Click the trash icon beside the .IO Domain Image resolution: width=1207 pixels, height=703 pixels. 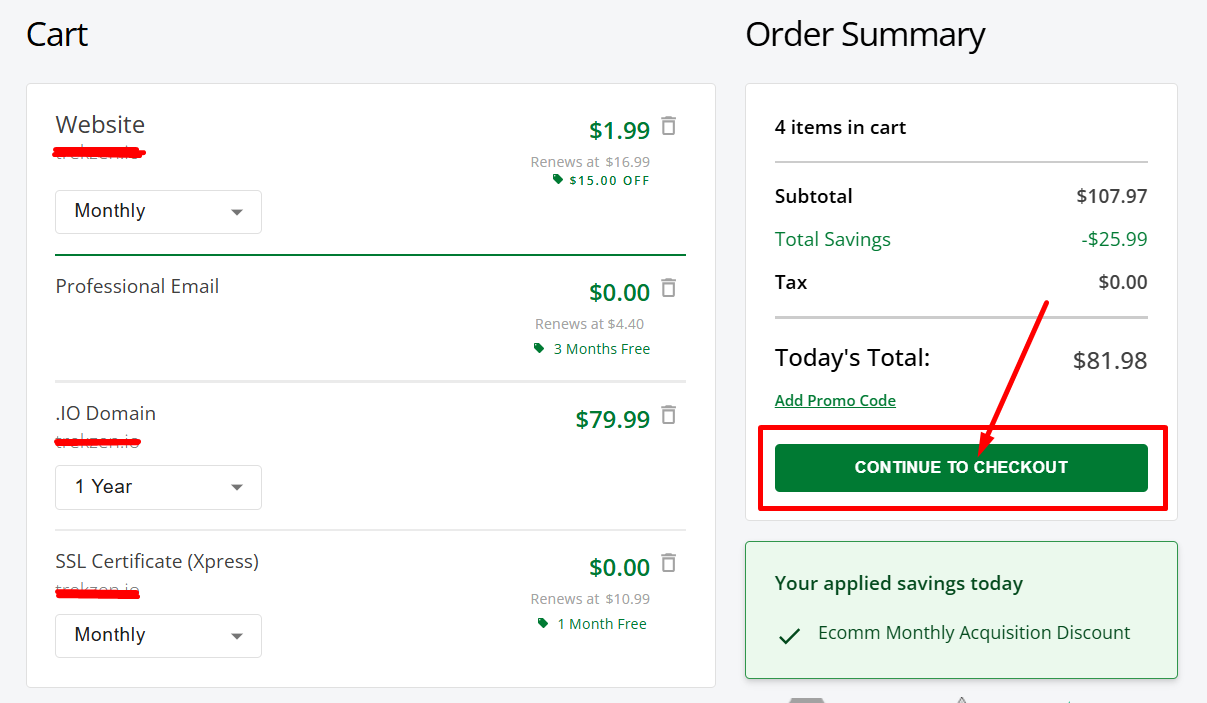tap(668, 416)
